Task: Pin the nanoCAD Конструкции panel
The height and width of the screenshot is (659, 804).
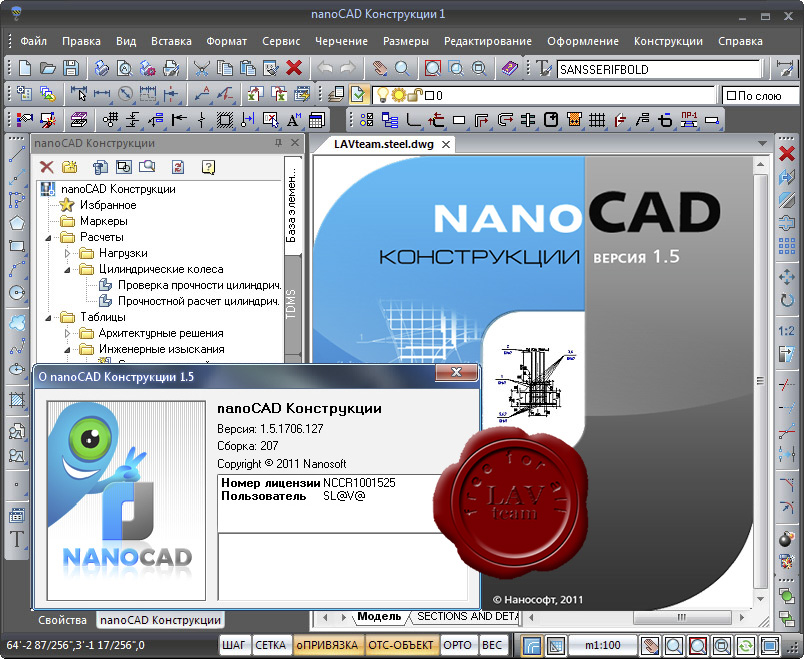Action: point(278,143)
